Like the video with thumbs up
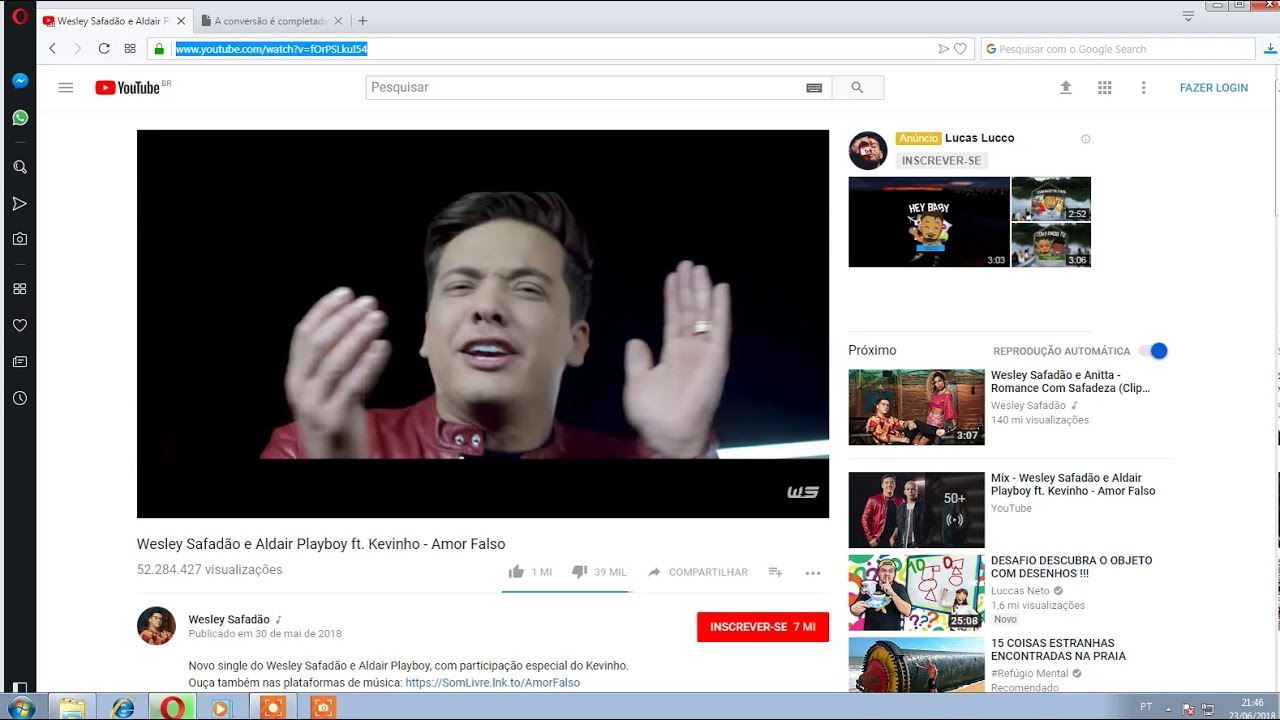This screenshot has width=1280, height=720. pyautogui.click(x=516, y=572)
